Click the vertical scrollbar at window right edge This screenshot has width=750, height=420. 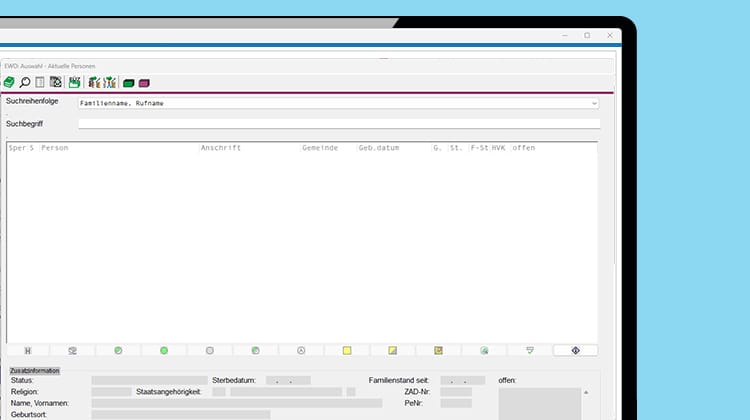pos(615,163)
